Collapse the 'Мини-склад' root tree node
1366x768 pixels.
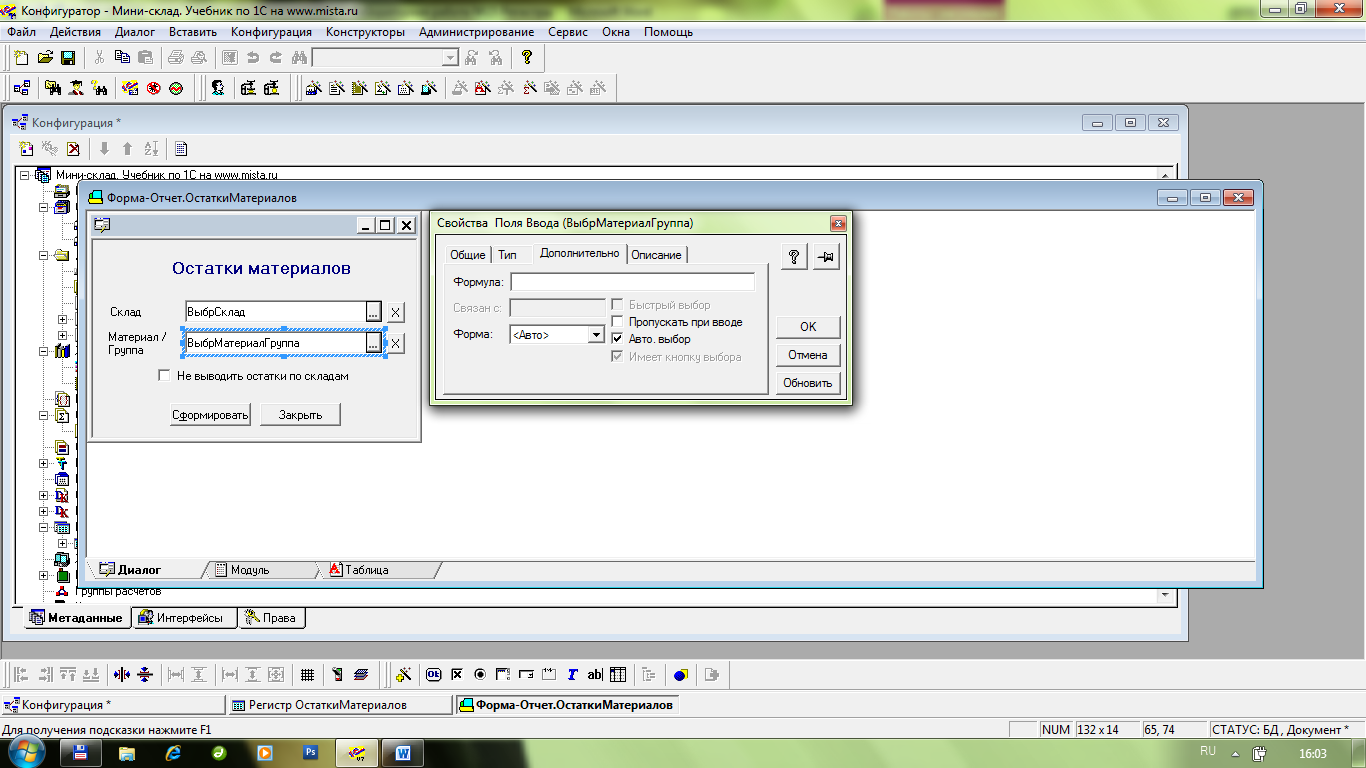coord(25,174)
